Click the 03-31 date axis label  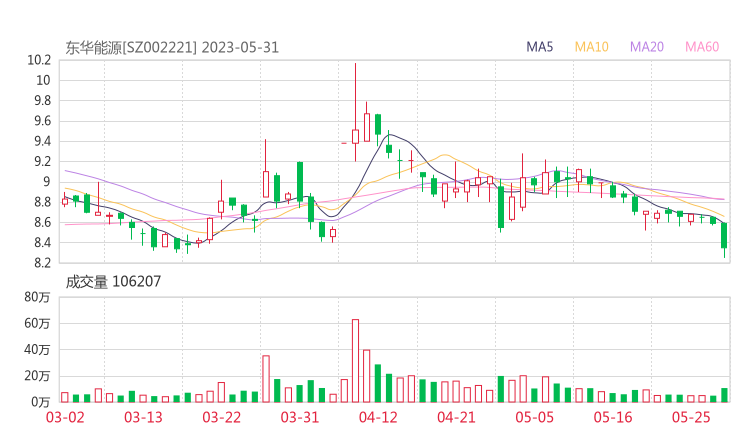click(300, 417)
